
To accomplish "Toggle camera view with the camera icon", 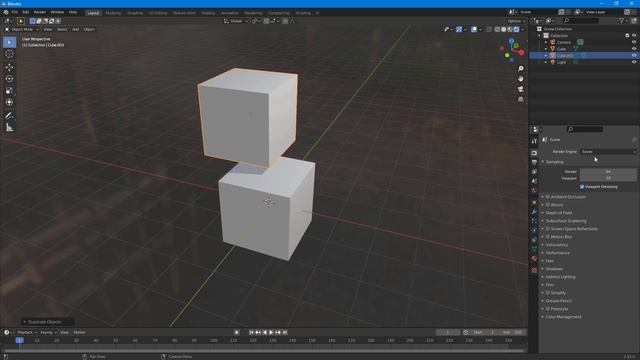I will point(520,89).
